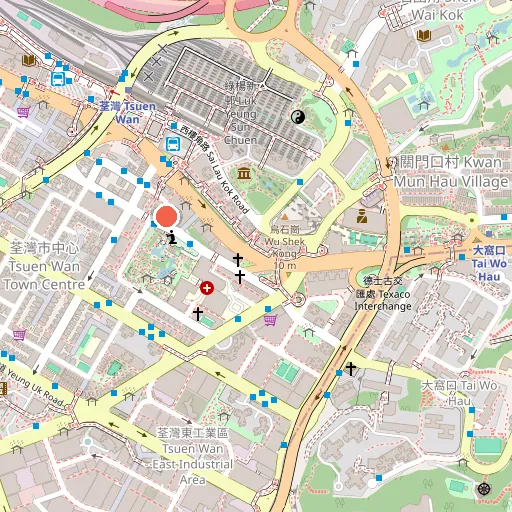Click the Tsuen Wan station label
The height and width of the screenshot is (512, 512).
[x=128, y=113]
